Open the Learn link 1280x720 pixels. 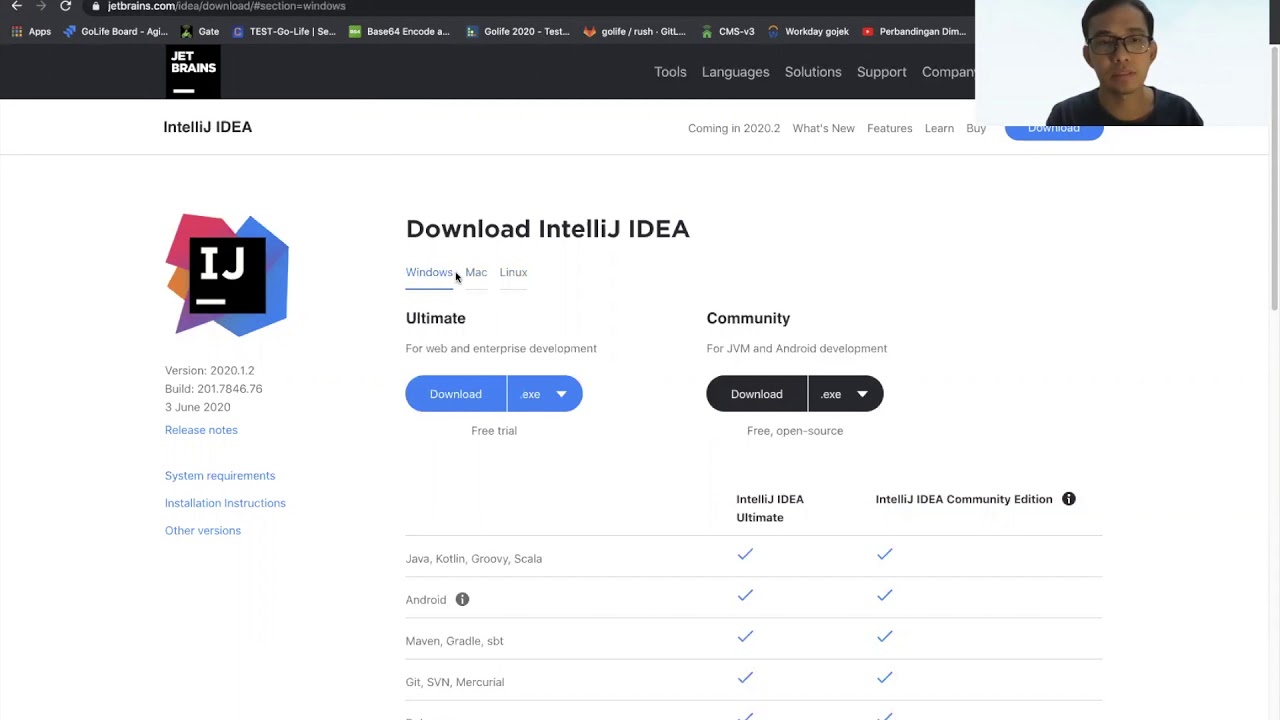[x=939, y=128]
